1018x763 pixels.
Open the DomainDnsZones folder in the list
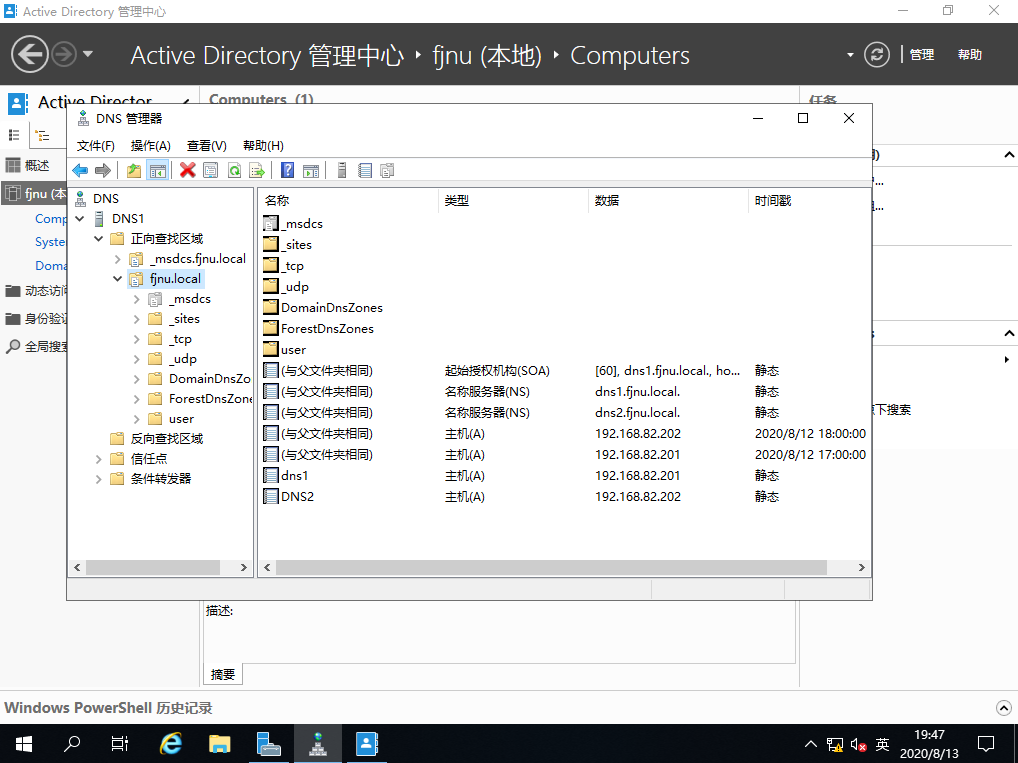332,308
